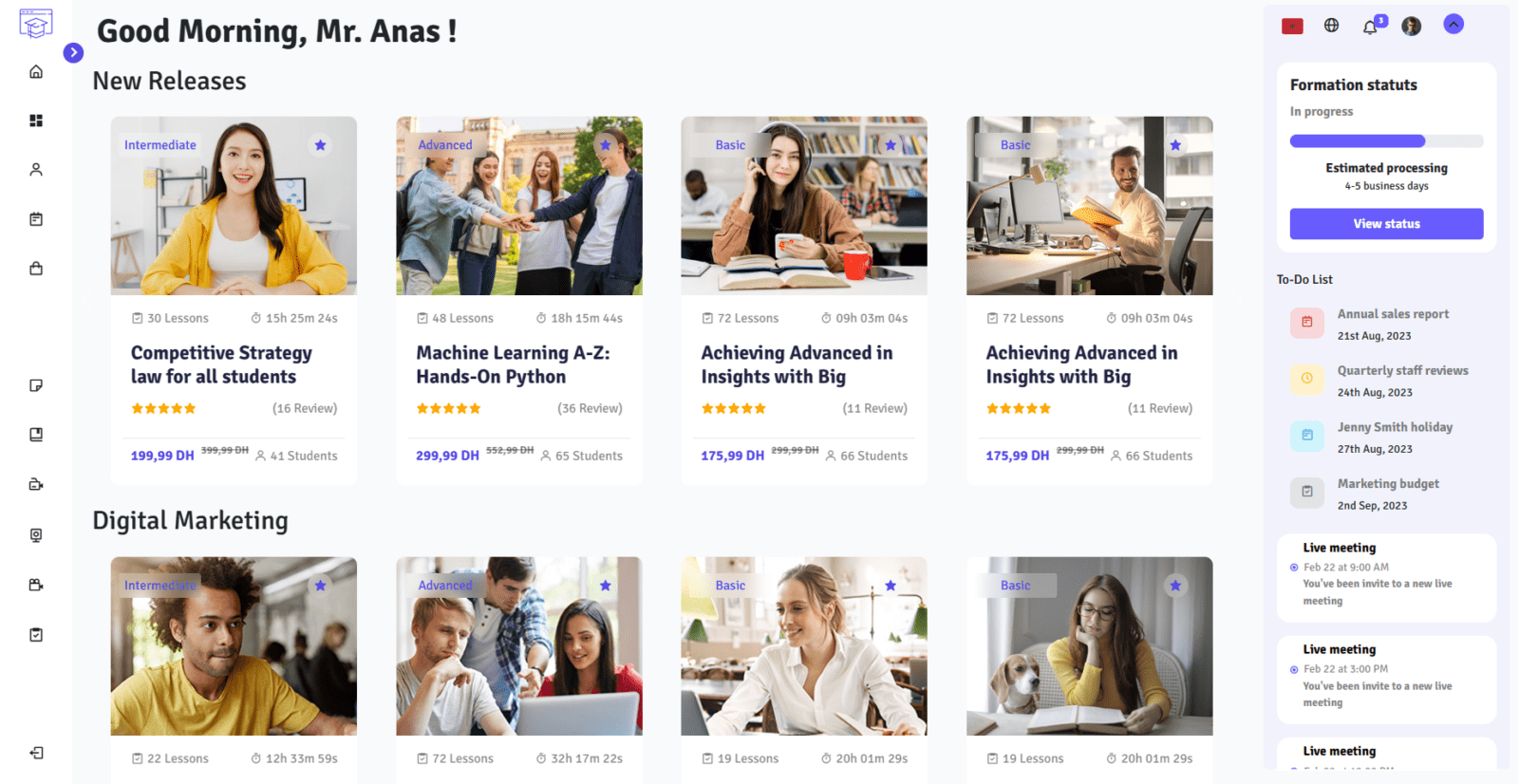This screenshot has height=784, width=1519.
Task: Select the Annual sales report to-do item
Action: click(1386, 325)
